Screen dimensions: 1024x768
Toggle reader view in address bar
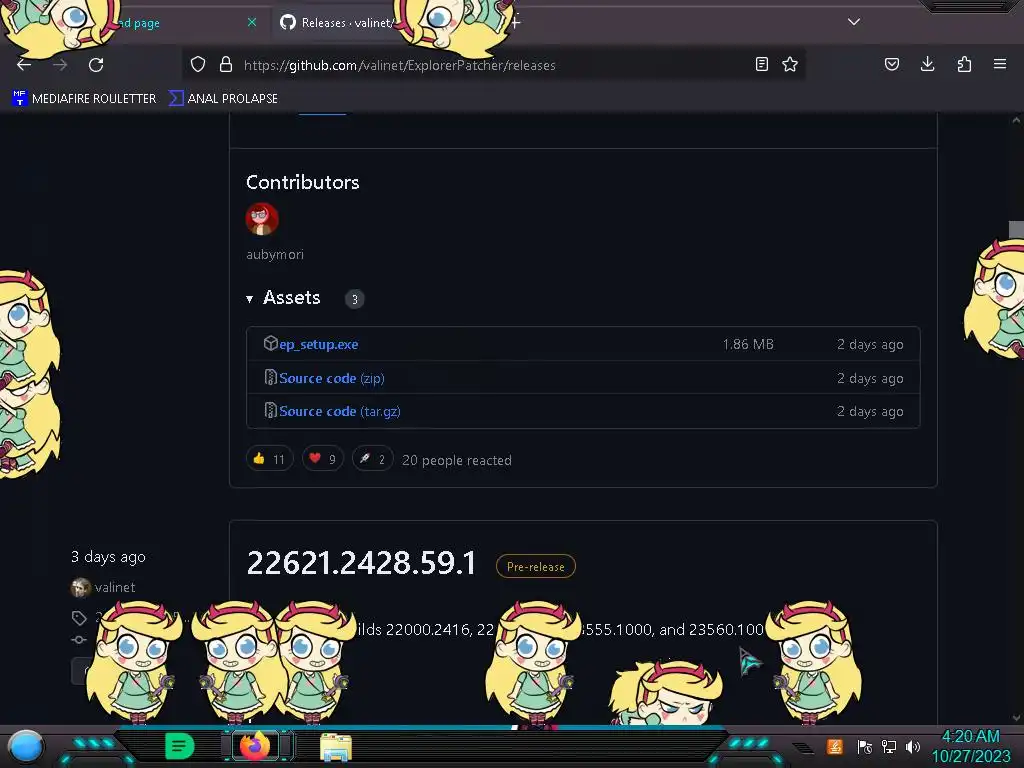coord(761,64)
